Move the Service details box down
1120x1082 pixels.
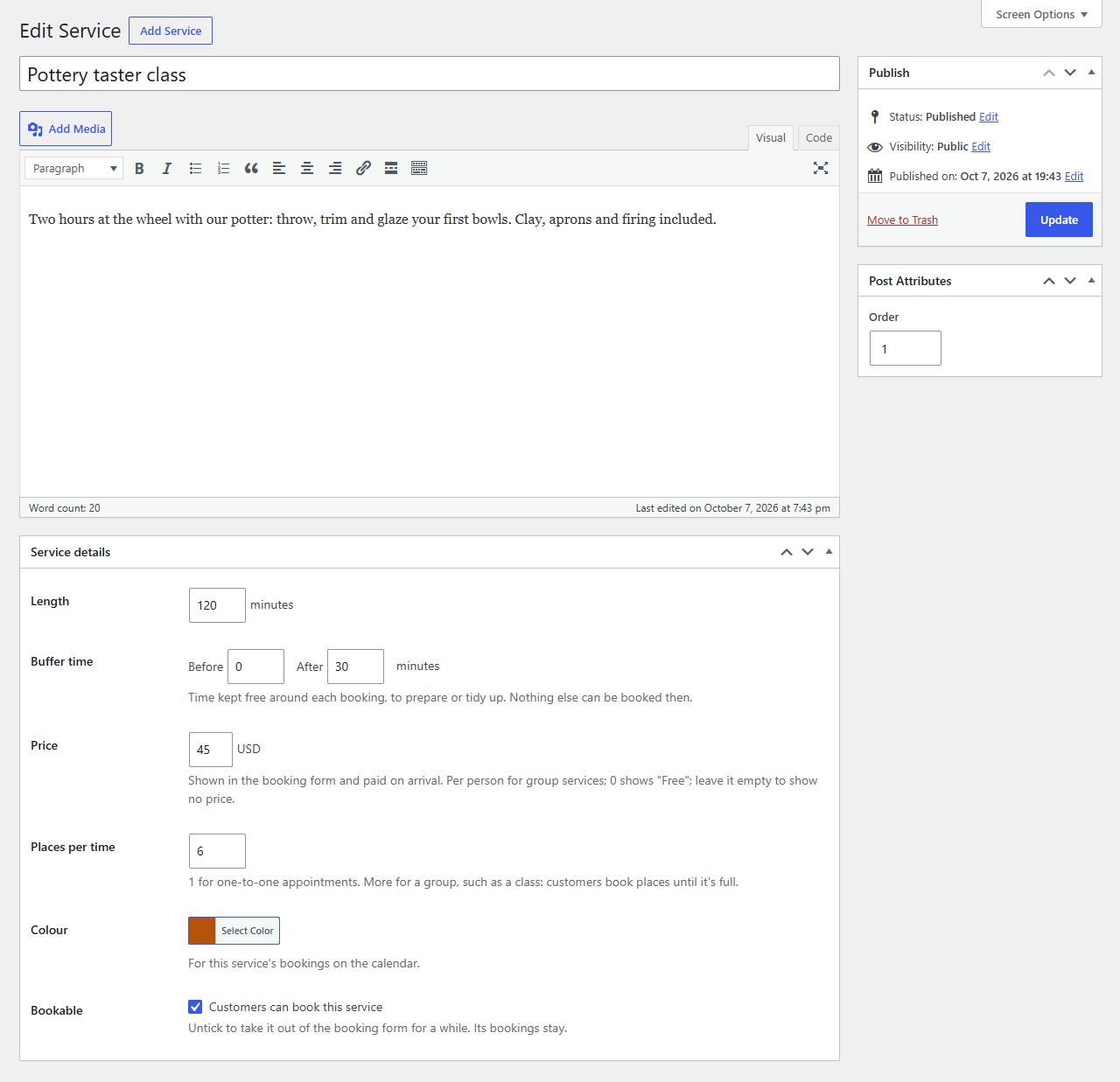(x=808, y=552)
